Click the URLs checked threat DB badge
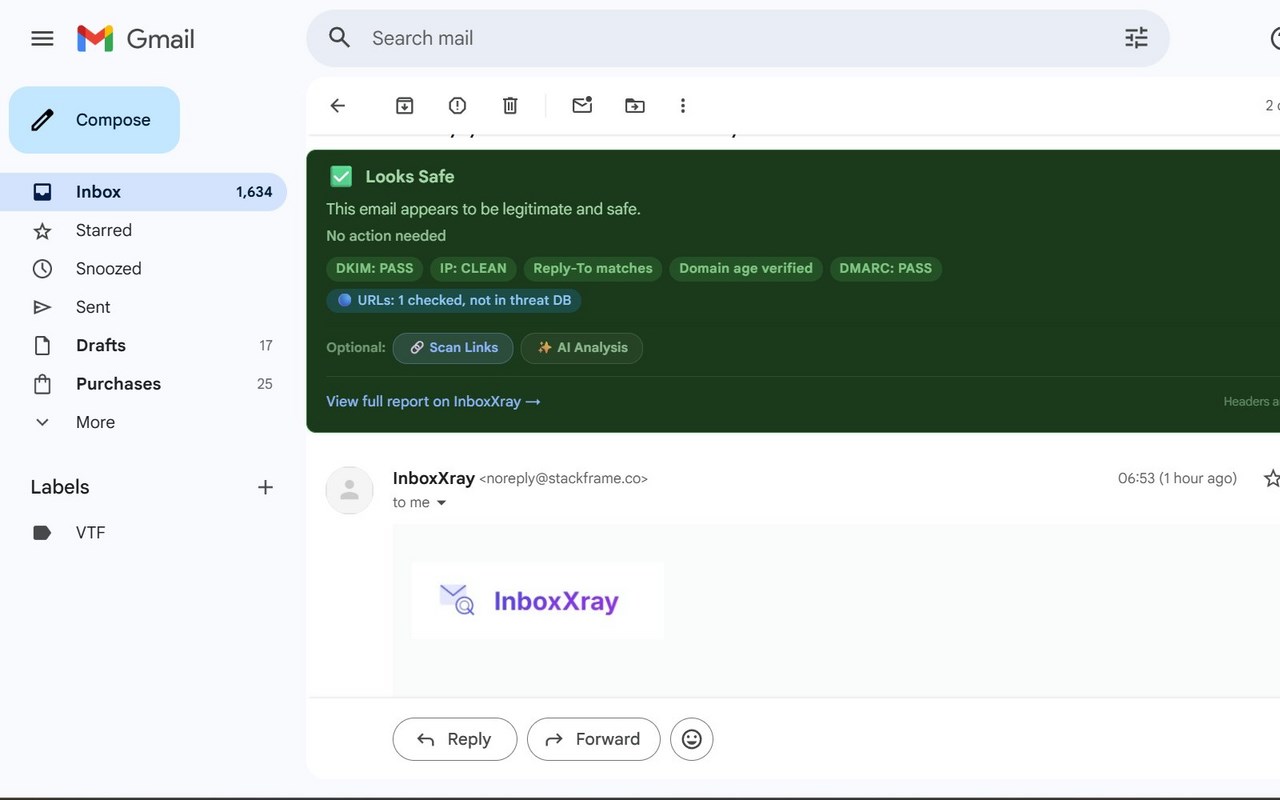The width and height of the screenshot is (1280, 800). click(454, 300)
